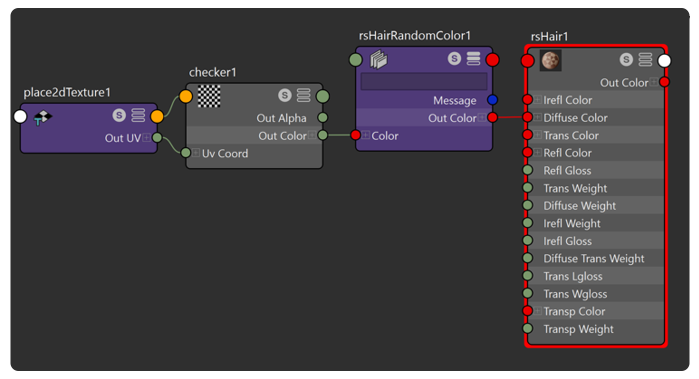This screenshot has height=379, width=699.
Task: Click the place2dTexture1 node type icon
Action: [x=42, y=118]
